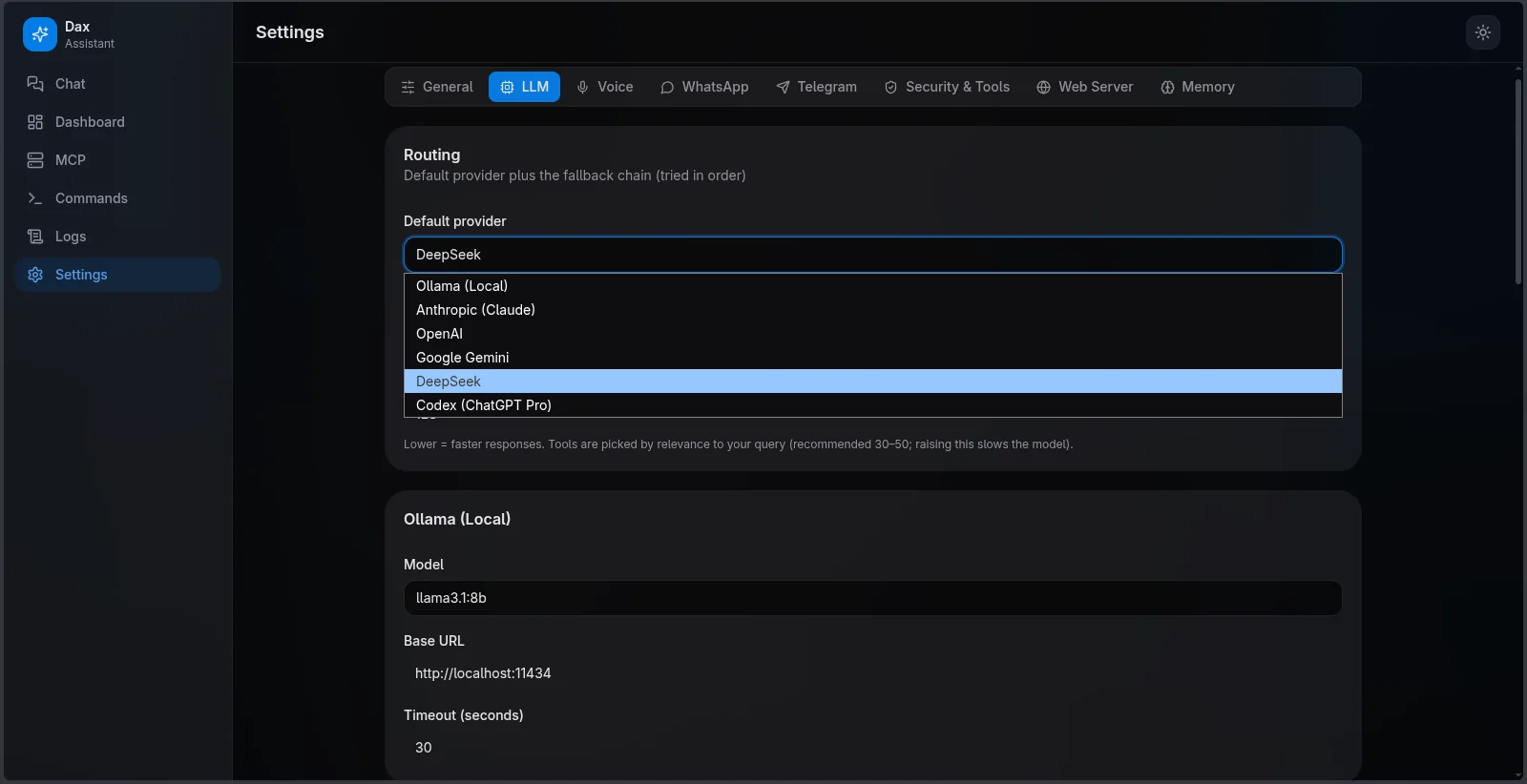The width and height of the screenshot is (1527, 784).
Task: Select Google Gemini provider option
Action: coord(872,358)
